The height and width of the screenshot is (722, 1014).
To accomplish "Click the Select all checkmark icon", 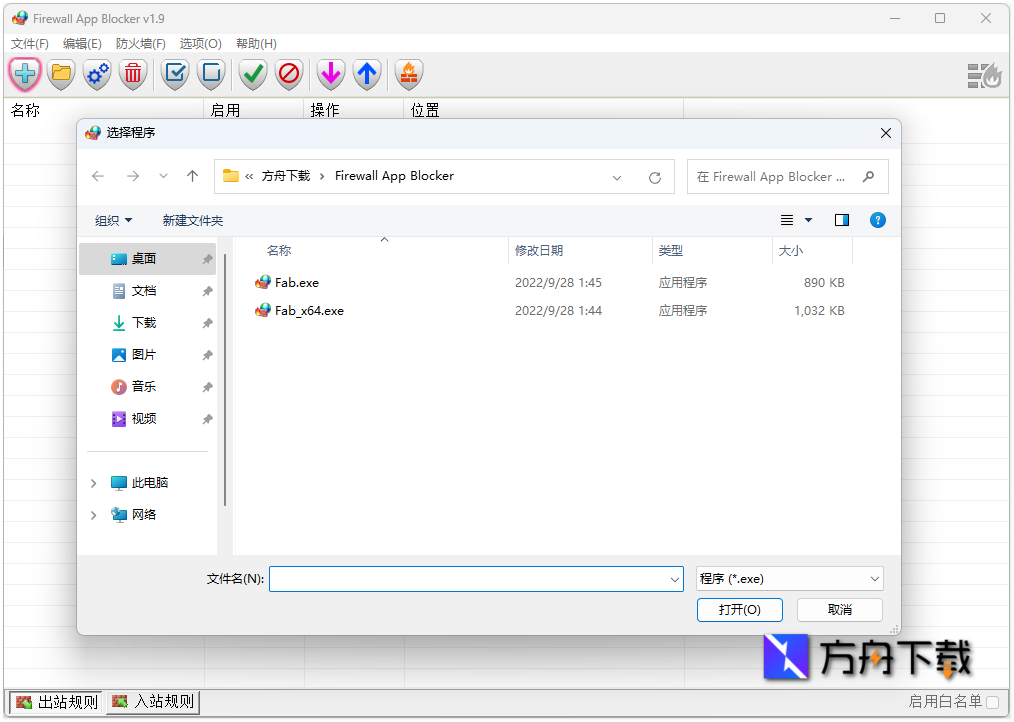I will click(175, 74).
